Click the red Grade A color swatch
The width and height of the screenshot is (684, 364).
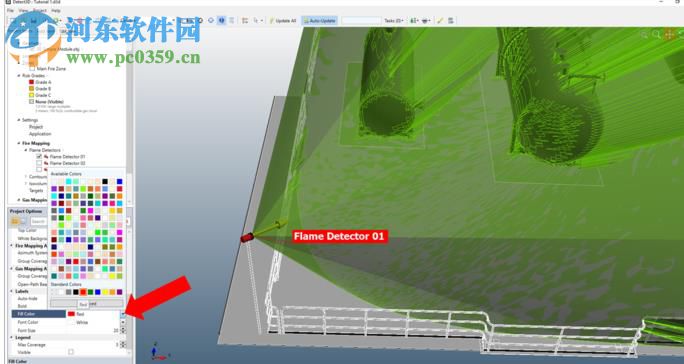tap(31, 82)
